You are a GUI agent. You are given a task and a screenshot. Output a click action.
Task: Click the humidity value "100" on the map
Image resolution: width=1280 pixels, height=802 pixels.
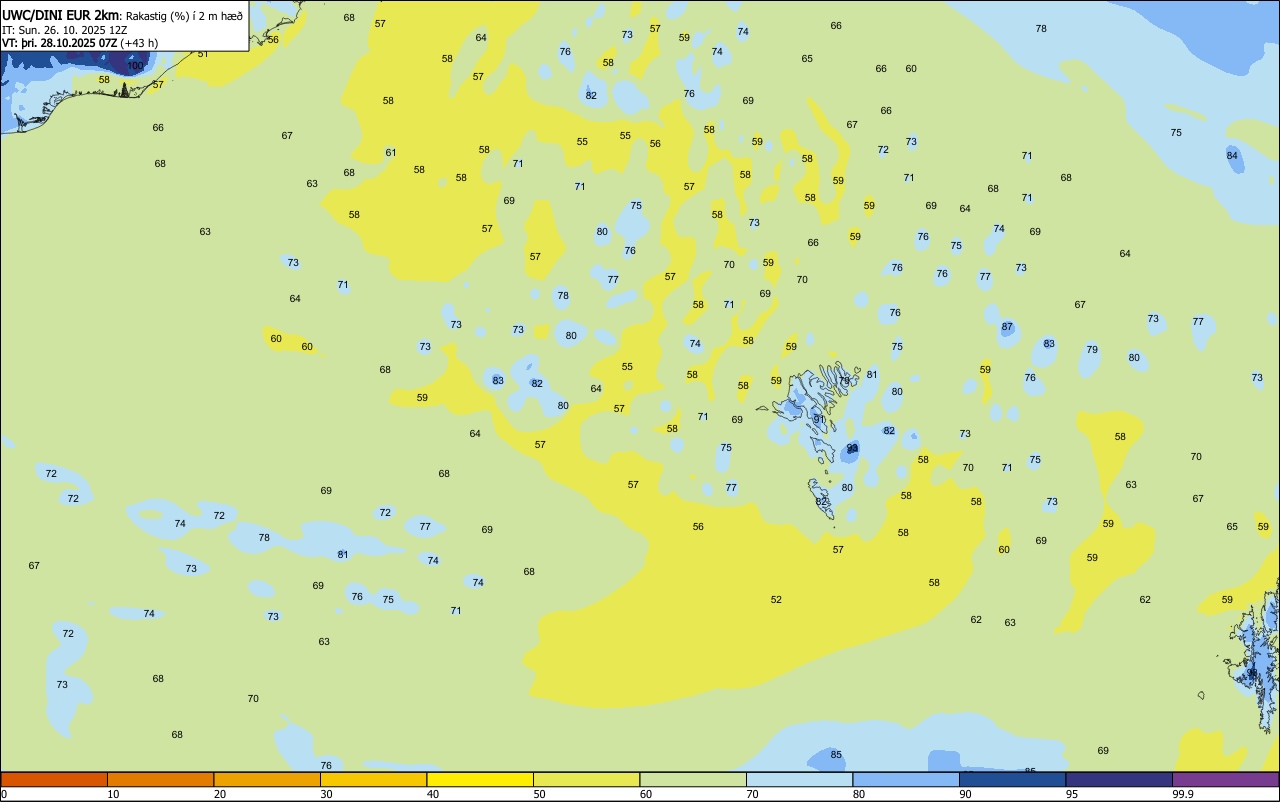[136, 66]
